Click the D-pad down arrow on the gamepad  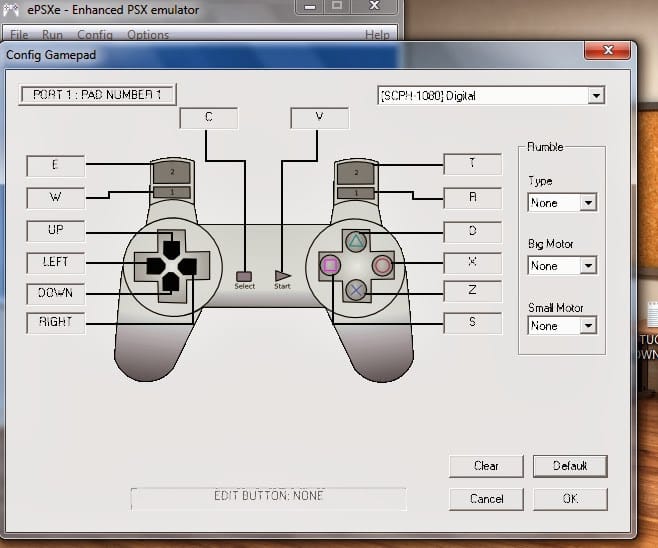point(171,282)
